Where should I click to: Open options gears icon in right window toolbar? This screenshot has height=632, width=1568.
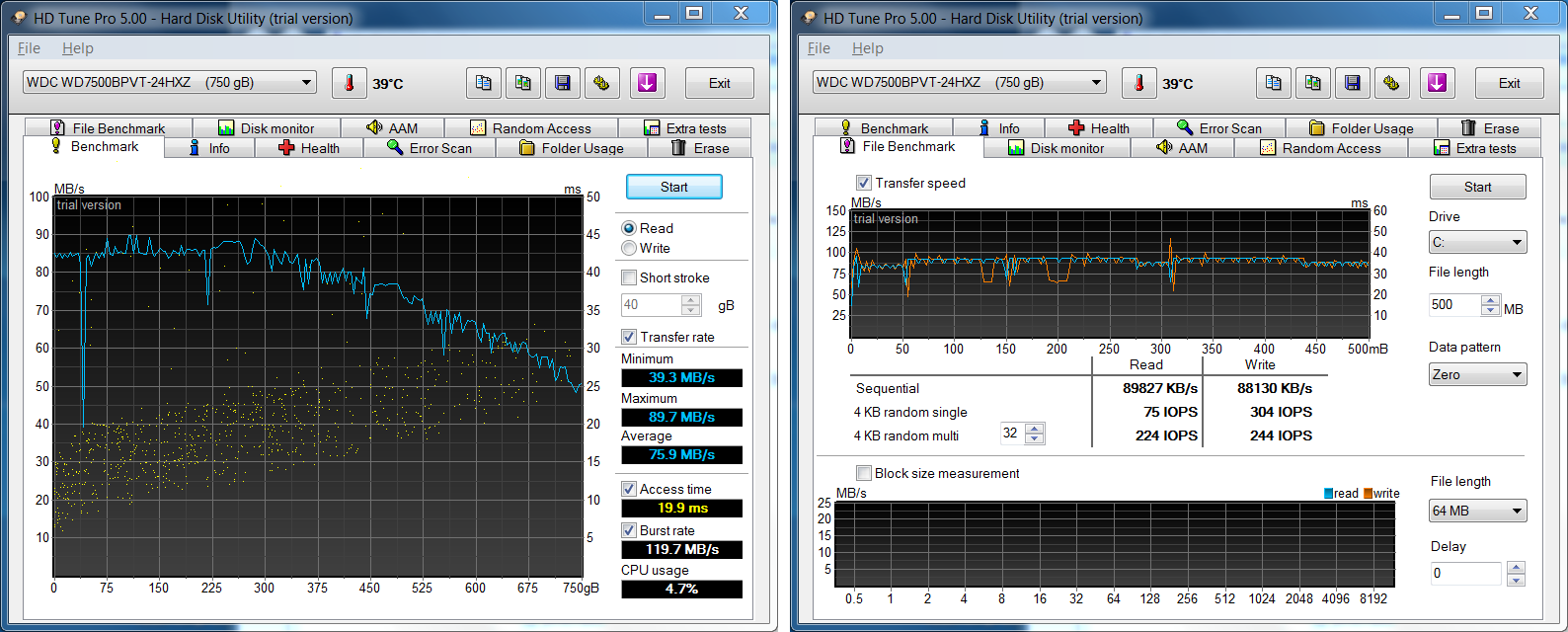click(1391, 83)
